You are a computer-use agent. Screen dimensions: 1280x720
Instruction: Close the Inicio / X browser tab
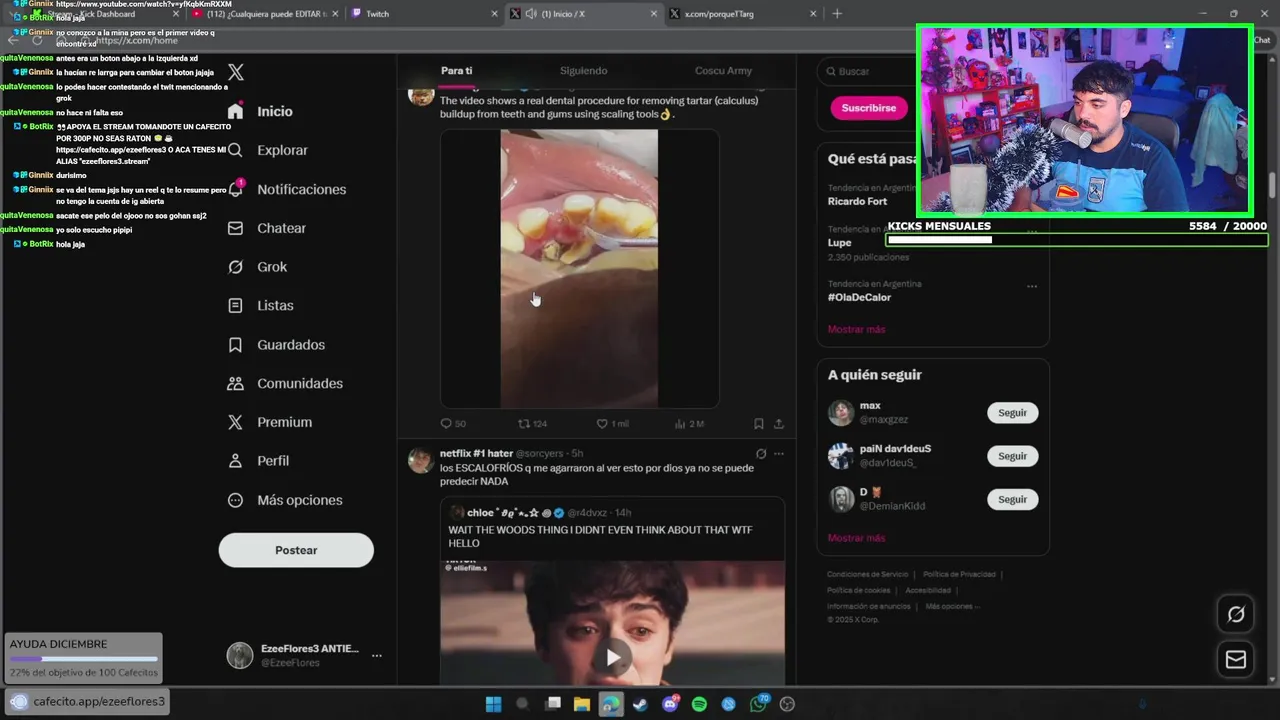654,14
